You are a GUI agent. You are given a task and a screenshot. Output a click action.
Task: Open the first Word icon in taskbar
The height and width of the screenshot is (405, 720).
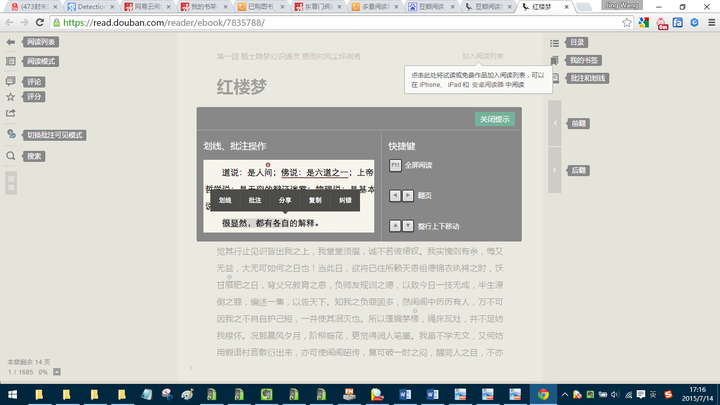[405, 394]
